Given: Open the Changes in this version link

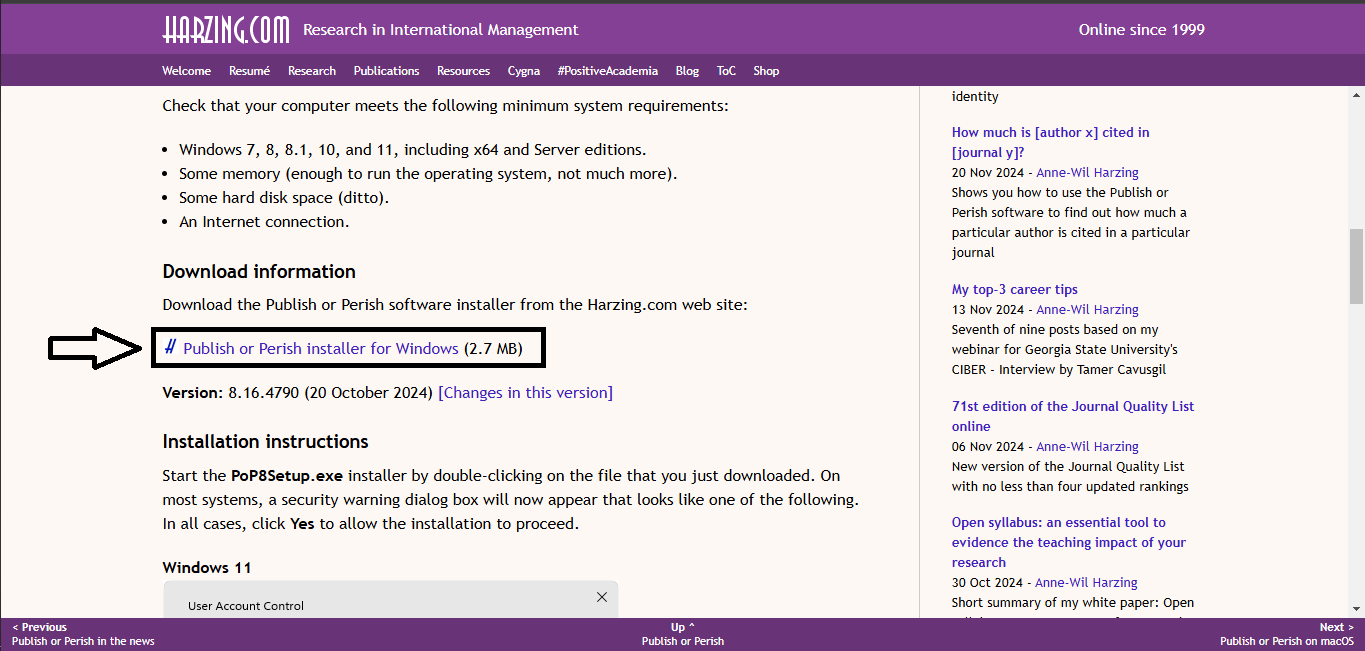Looking at the screenshot, I should 525,393.
